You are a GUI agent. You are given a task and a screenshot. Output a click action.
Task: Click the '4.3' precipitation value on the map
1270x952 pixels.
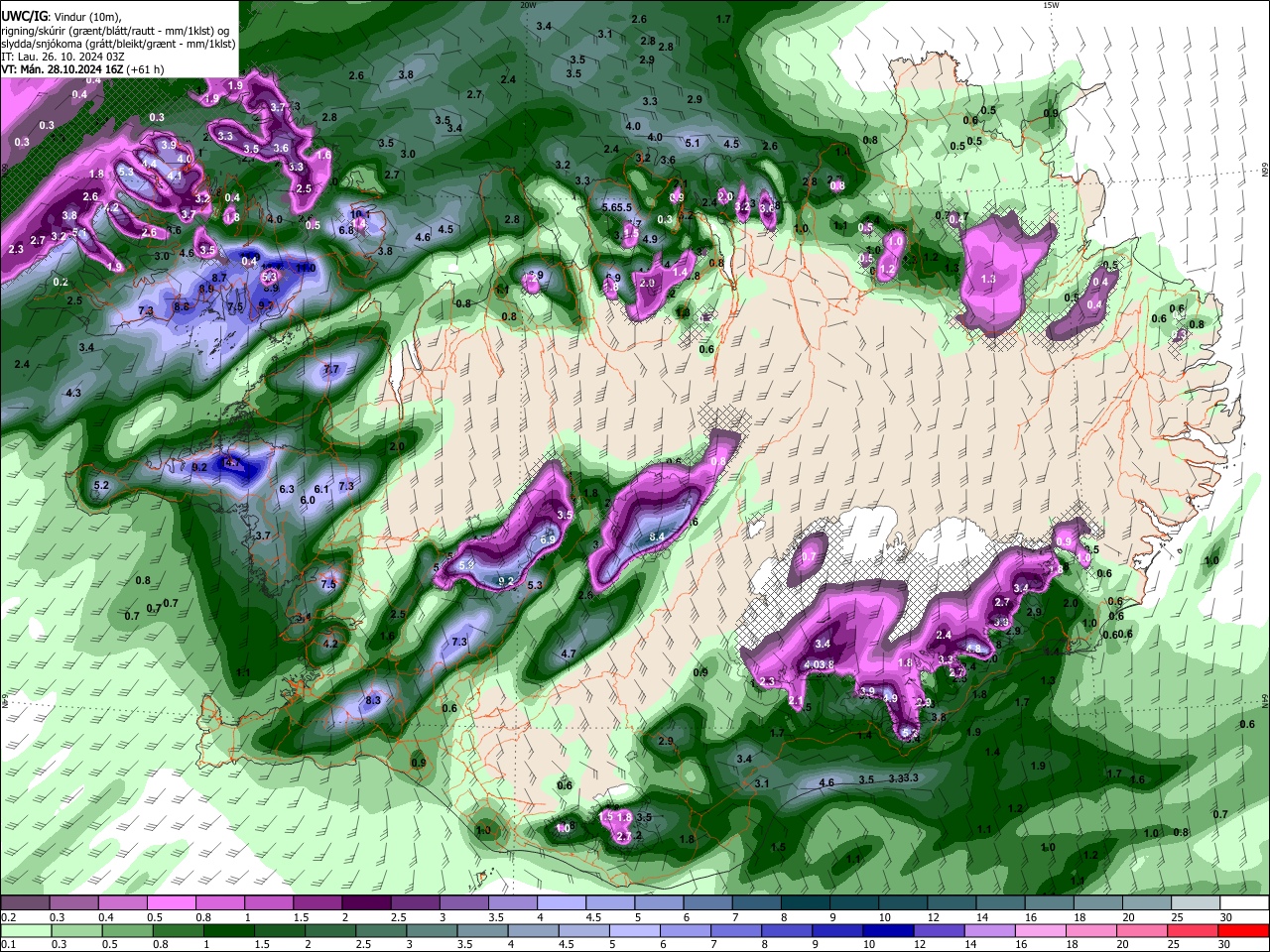(73, 394)
